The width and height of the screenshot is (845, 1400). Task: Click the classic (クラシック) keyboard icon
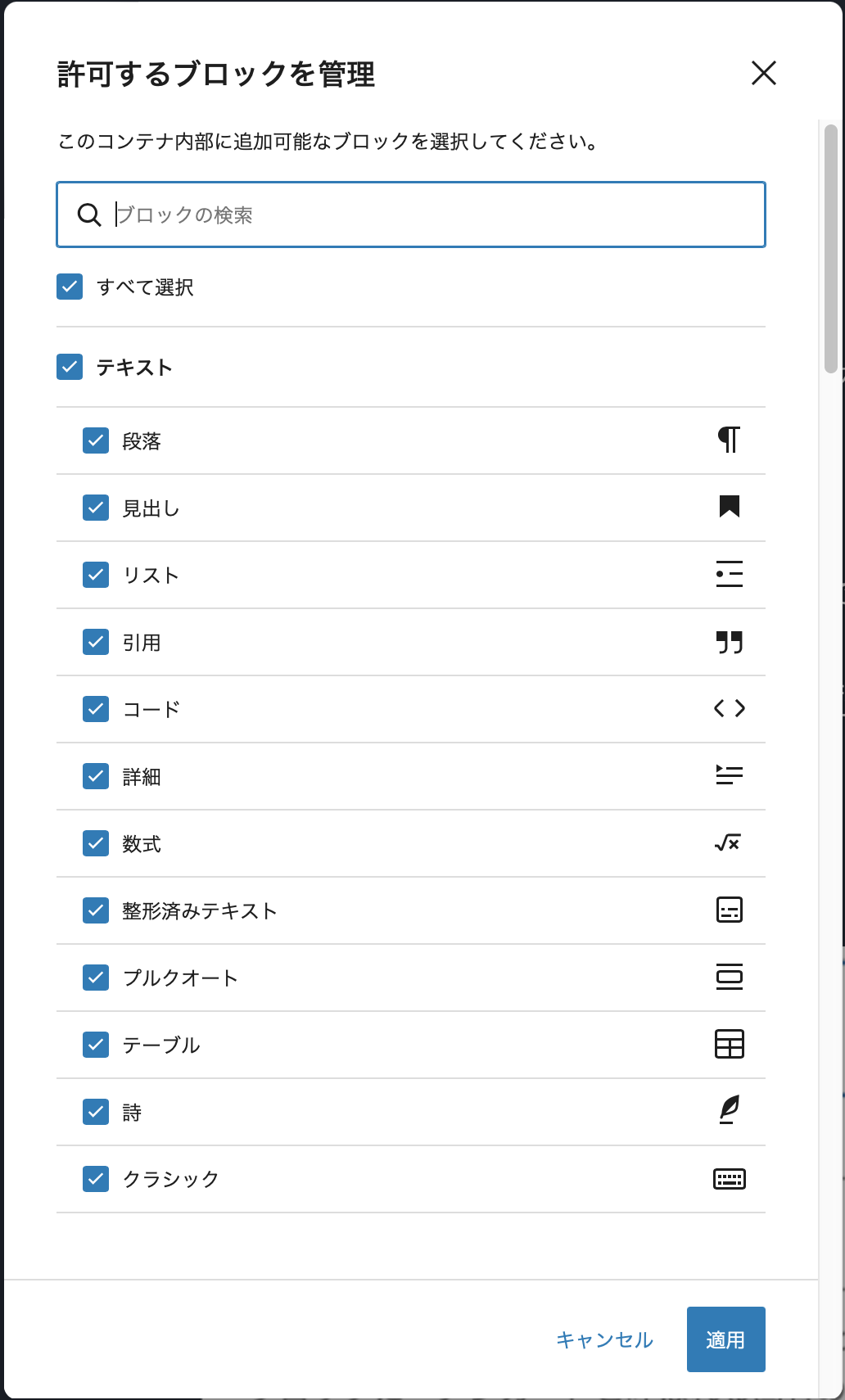tap(729, 1179)
